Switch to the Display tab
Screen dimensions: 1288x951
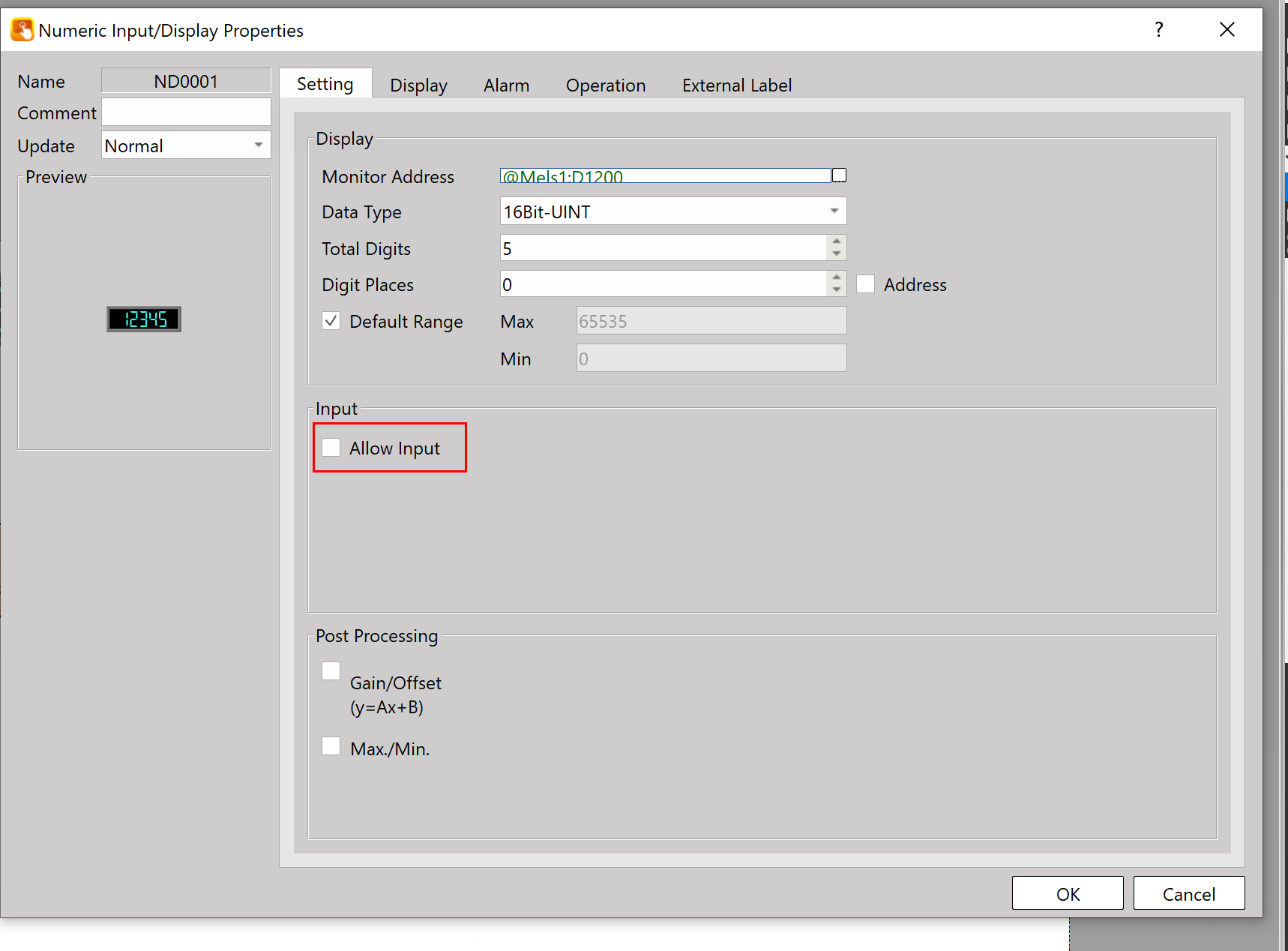418,85
